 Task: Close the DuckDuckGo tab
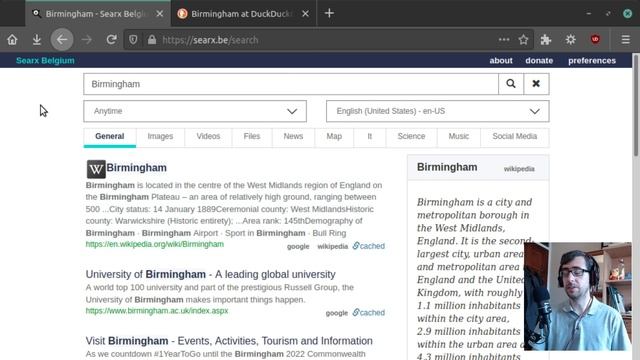[x=305, y=14]
